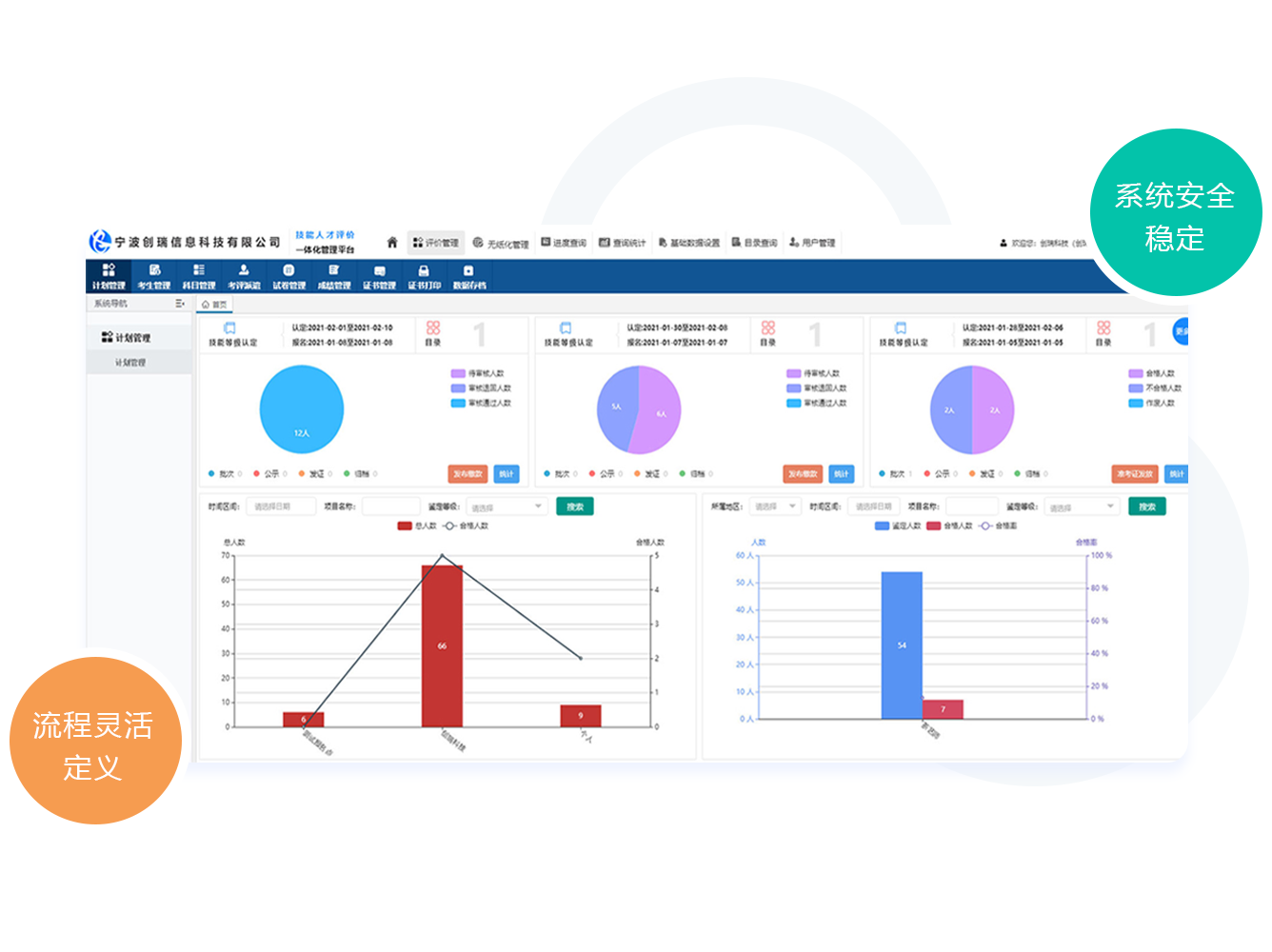This screenshot has height=952, width=1272.
Task: Open 成绩管理 in the blue toolbar
Action: pyautogui.click(x=334, y=276)
